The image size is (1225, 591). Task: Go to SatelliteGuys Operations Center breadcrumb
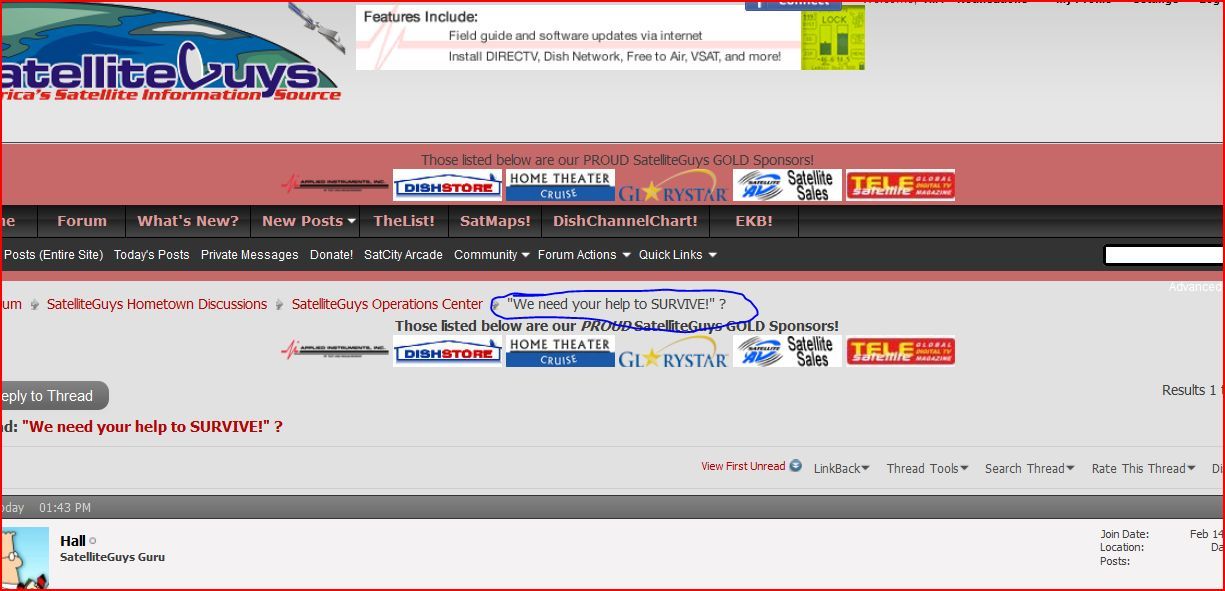387,304
